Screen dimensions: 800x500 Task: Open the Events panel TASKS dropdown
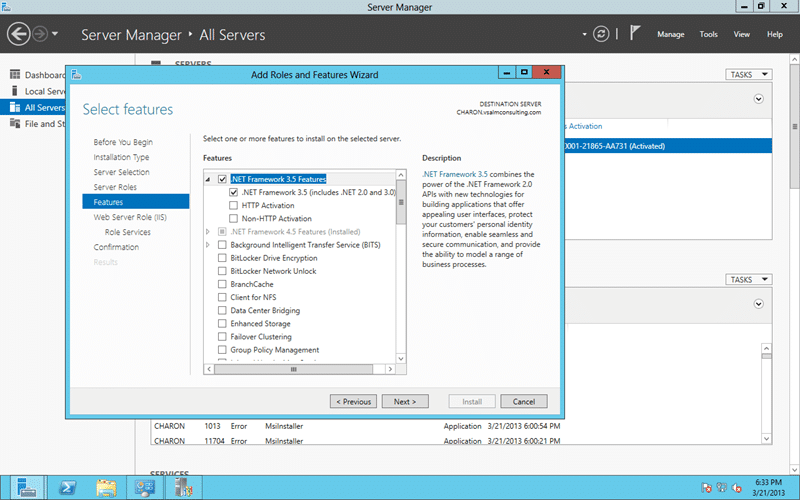tap(748, 280)
